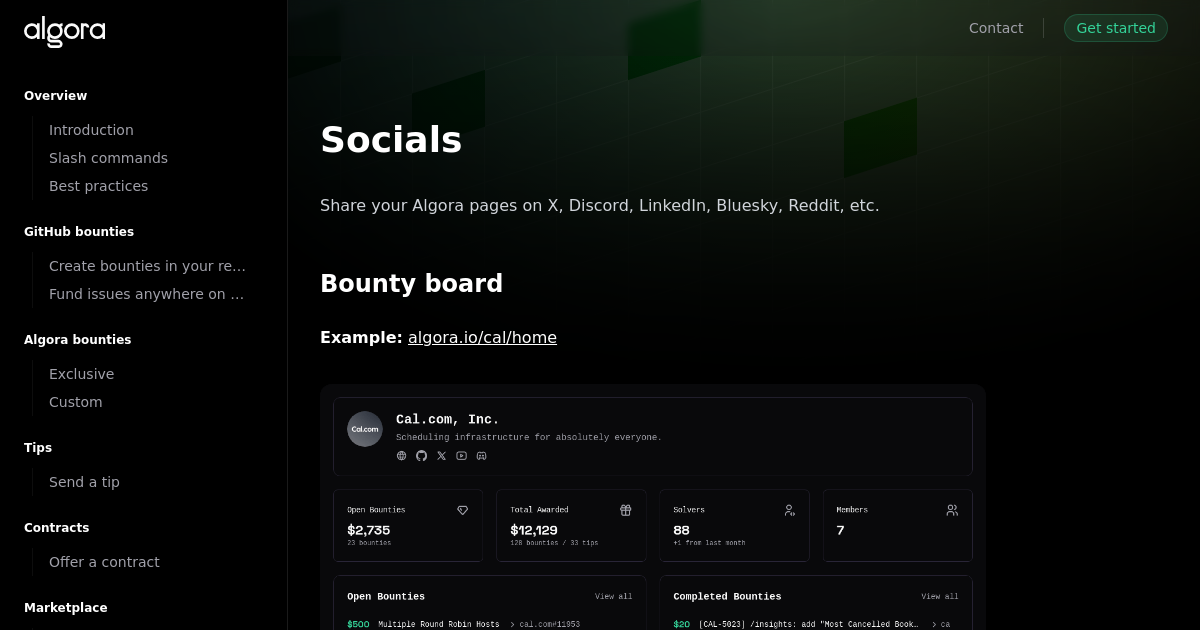This screenshot has height=630, width=1200.
Task: Open the Offer a contract page
Action: 104,562
